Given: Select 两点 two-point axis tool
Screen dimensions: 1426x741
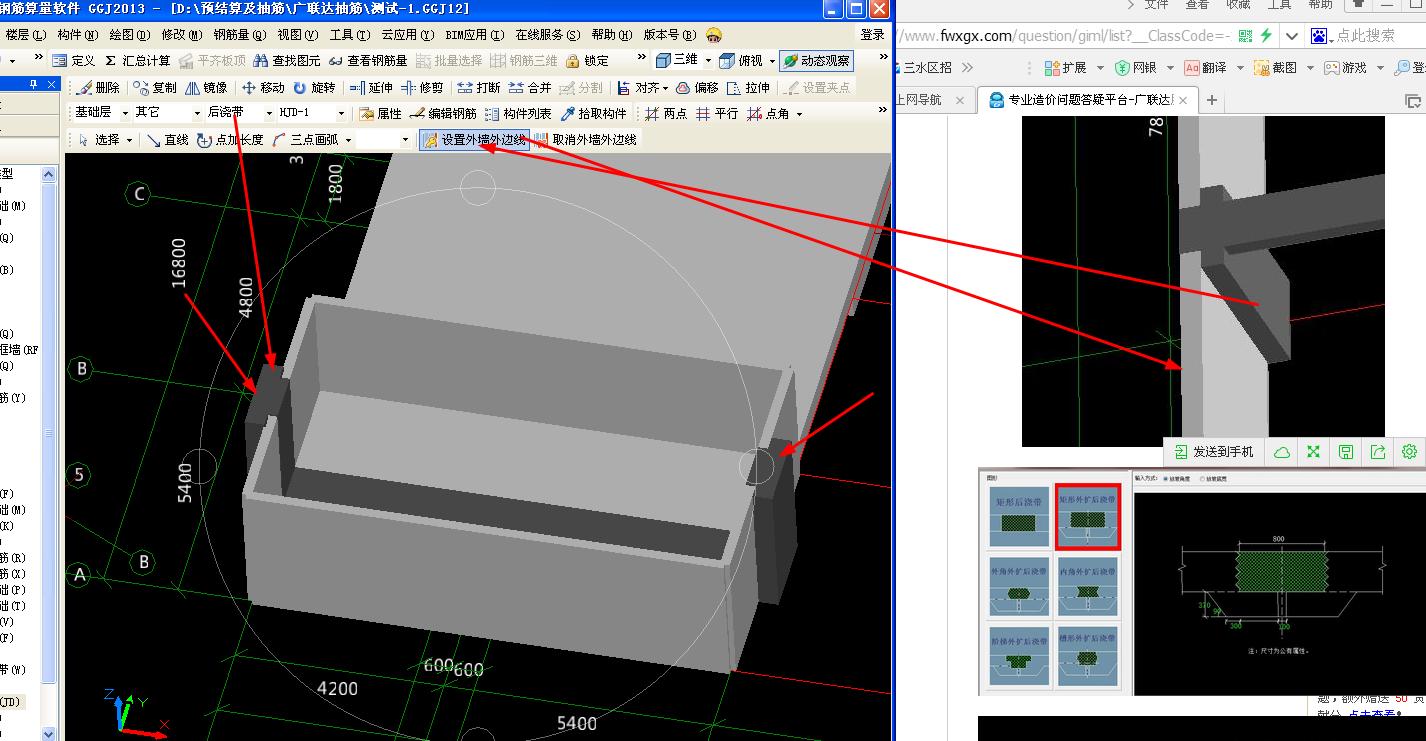Looking at the screenshot, I should (666, 114).
